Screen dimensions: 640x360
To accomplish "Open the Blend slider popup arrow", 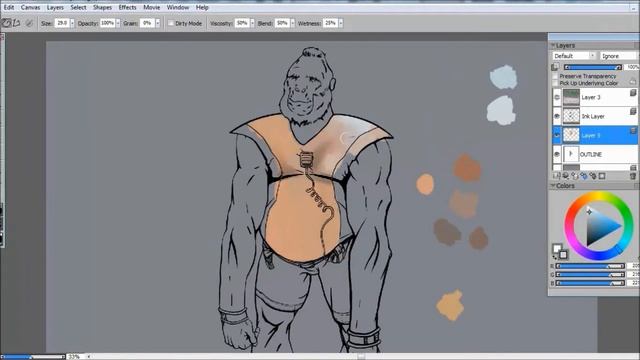I will pyautogui.click(x=293, y=23).
